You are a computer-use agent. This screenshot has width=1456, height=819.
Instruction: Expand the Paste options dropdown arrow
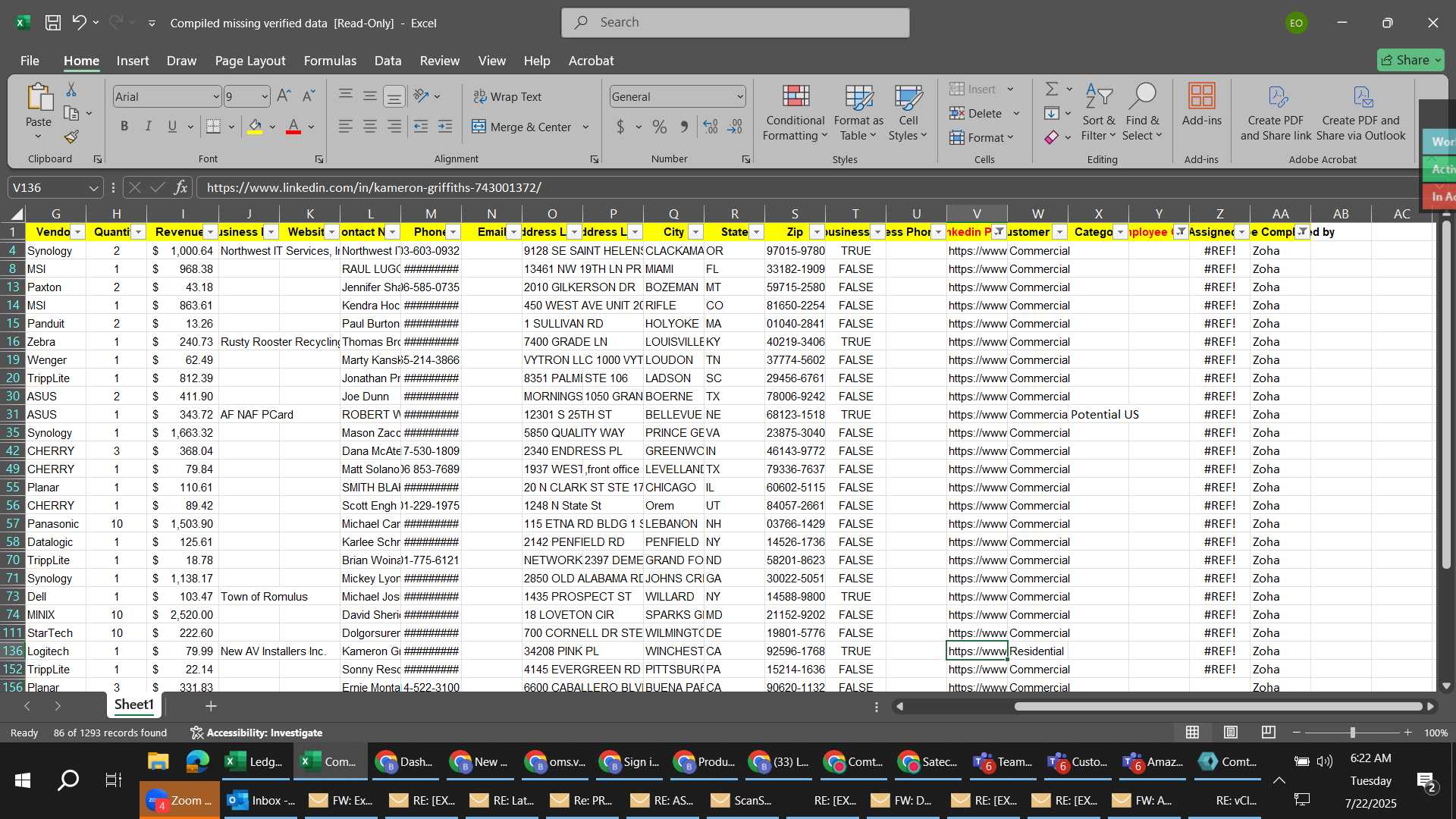click(x=38, y=136)
